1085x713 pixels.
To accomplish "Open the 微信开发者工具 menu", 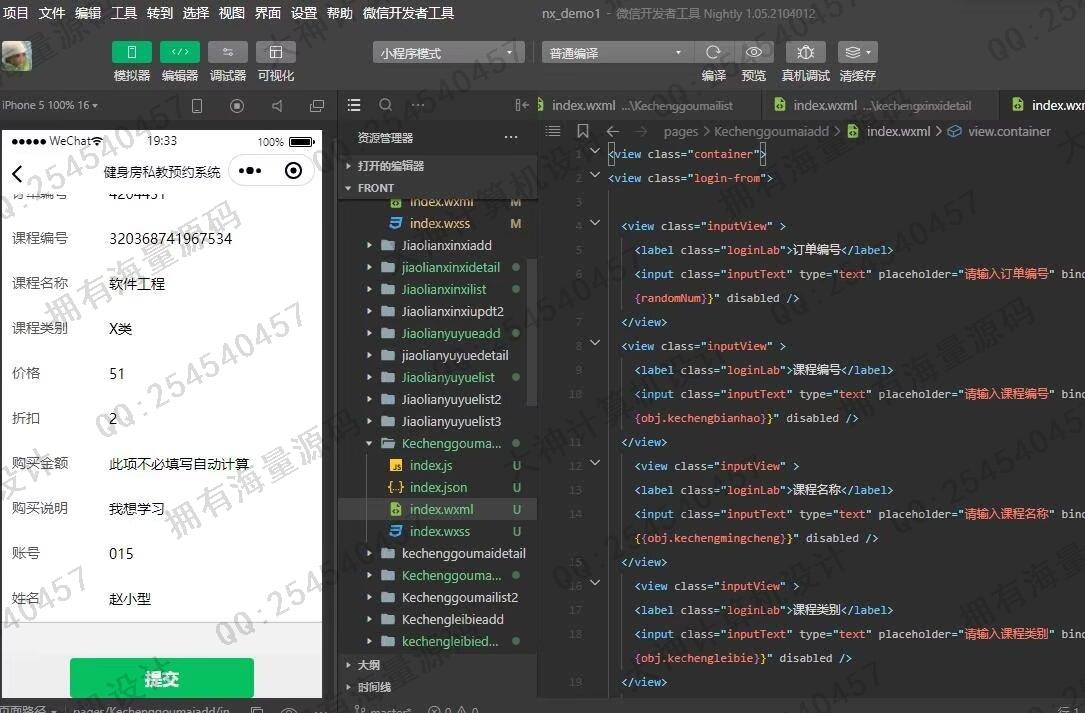I will (408, 12).
